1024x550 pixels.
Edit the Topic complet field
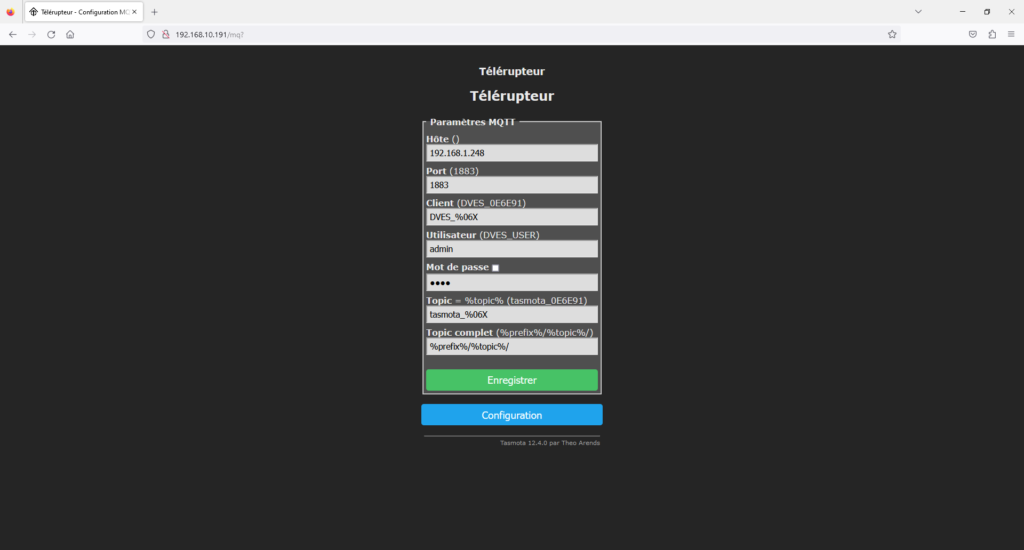(x=511, y=346)
